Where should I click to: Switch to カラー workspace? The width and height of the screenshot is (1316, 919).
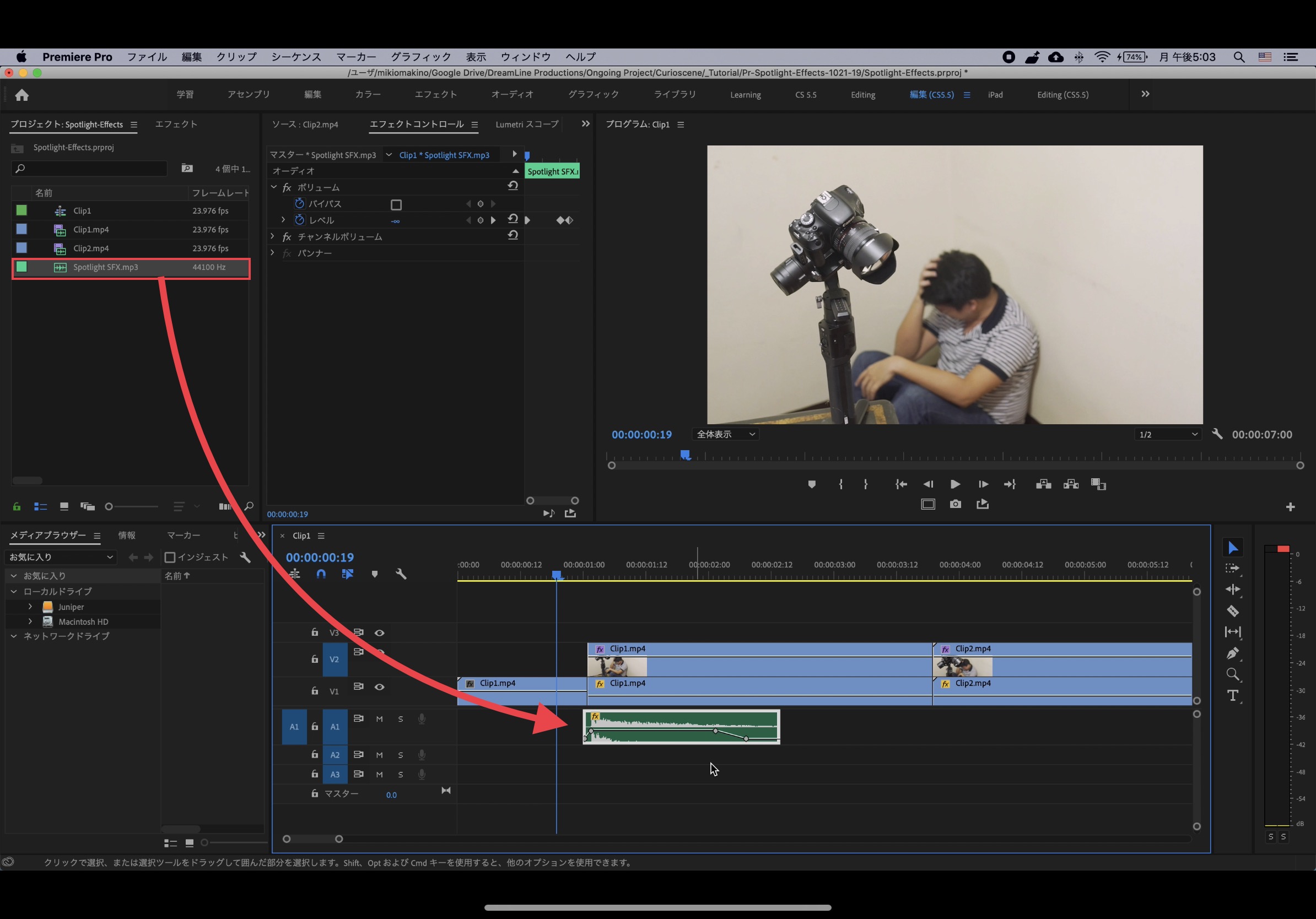pyautogui.click(x=368, y=95)
